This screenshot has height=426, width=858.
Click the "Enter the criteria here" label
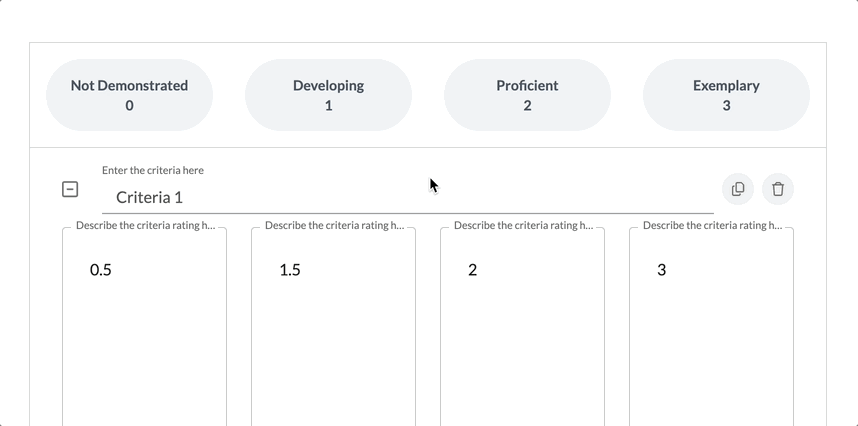coord(153,170)
